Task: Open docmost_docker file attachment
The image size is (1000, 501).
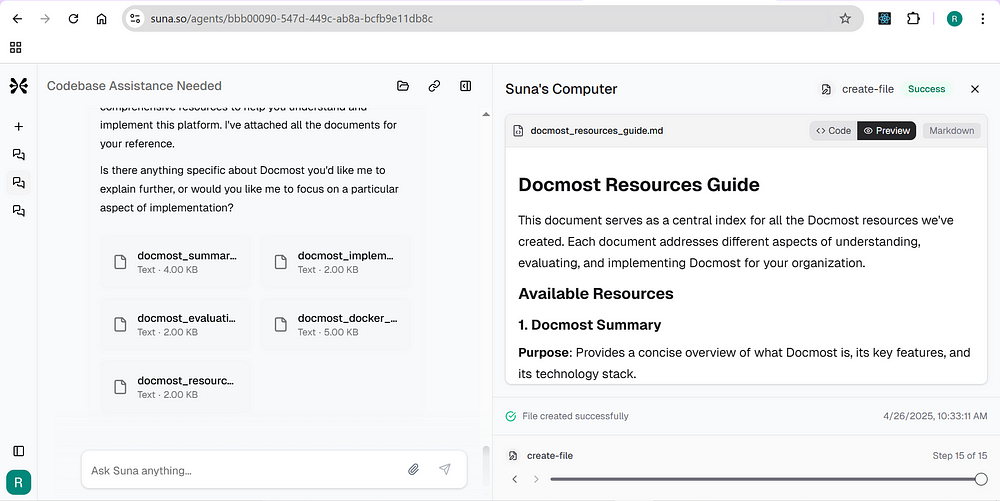Action: [336, 324]
